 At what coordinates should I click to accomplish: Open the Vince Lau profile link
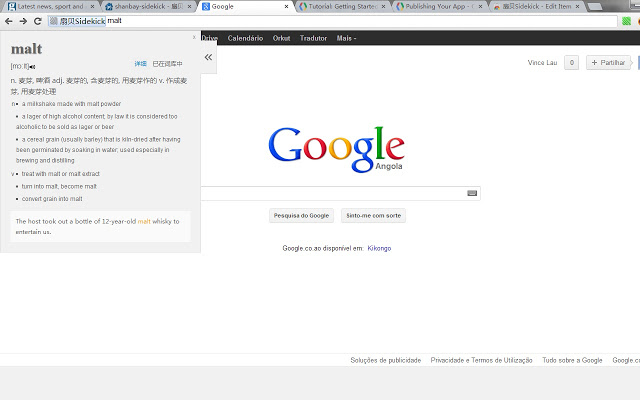click(x=542, y=62)
